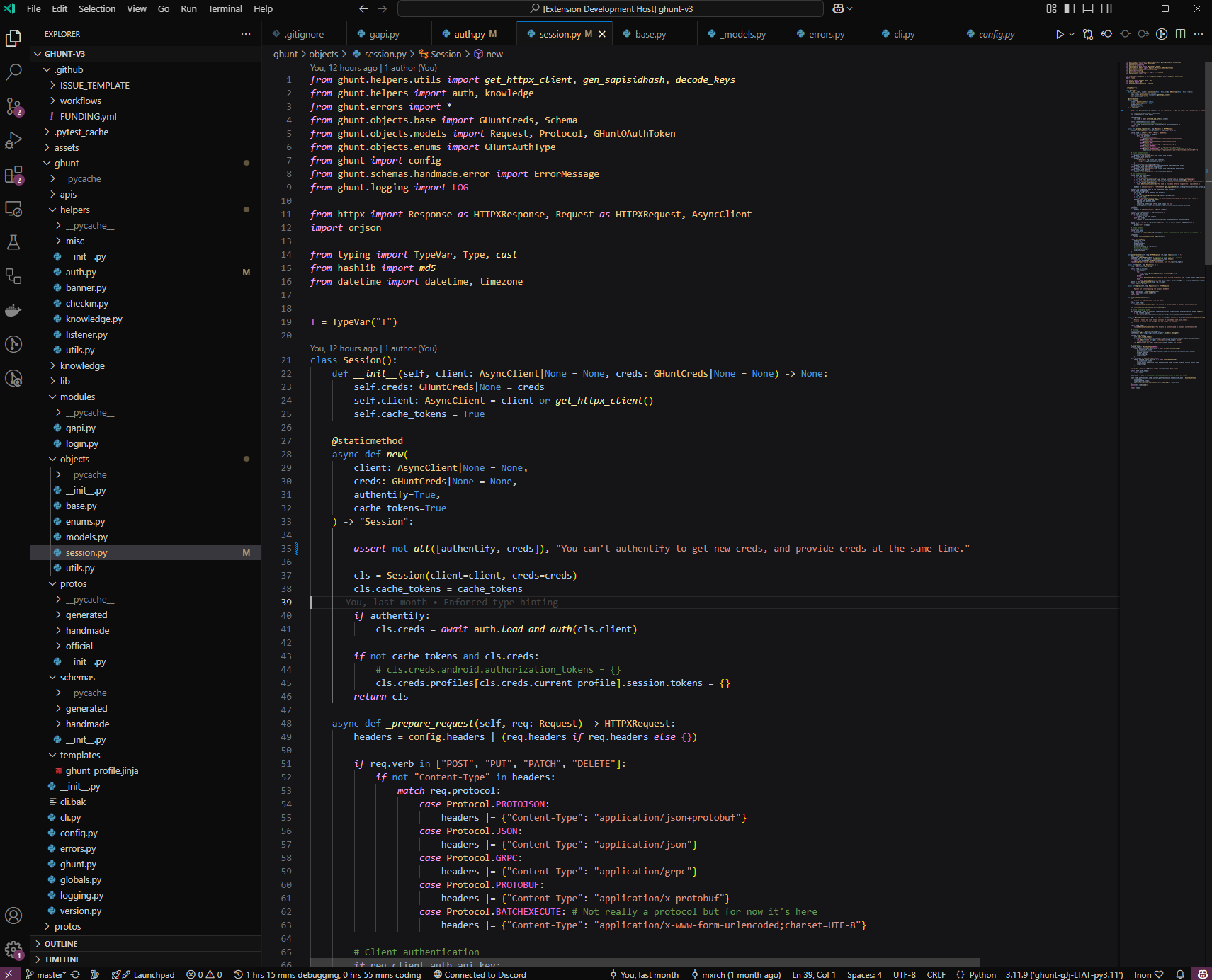1212x980 pixels.
Task: Open the Source Control view
Action: click(13, 106)
